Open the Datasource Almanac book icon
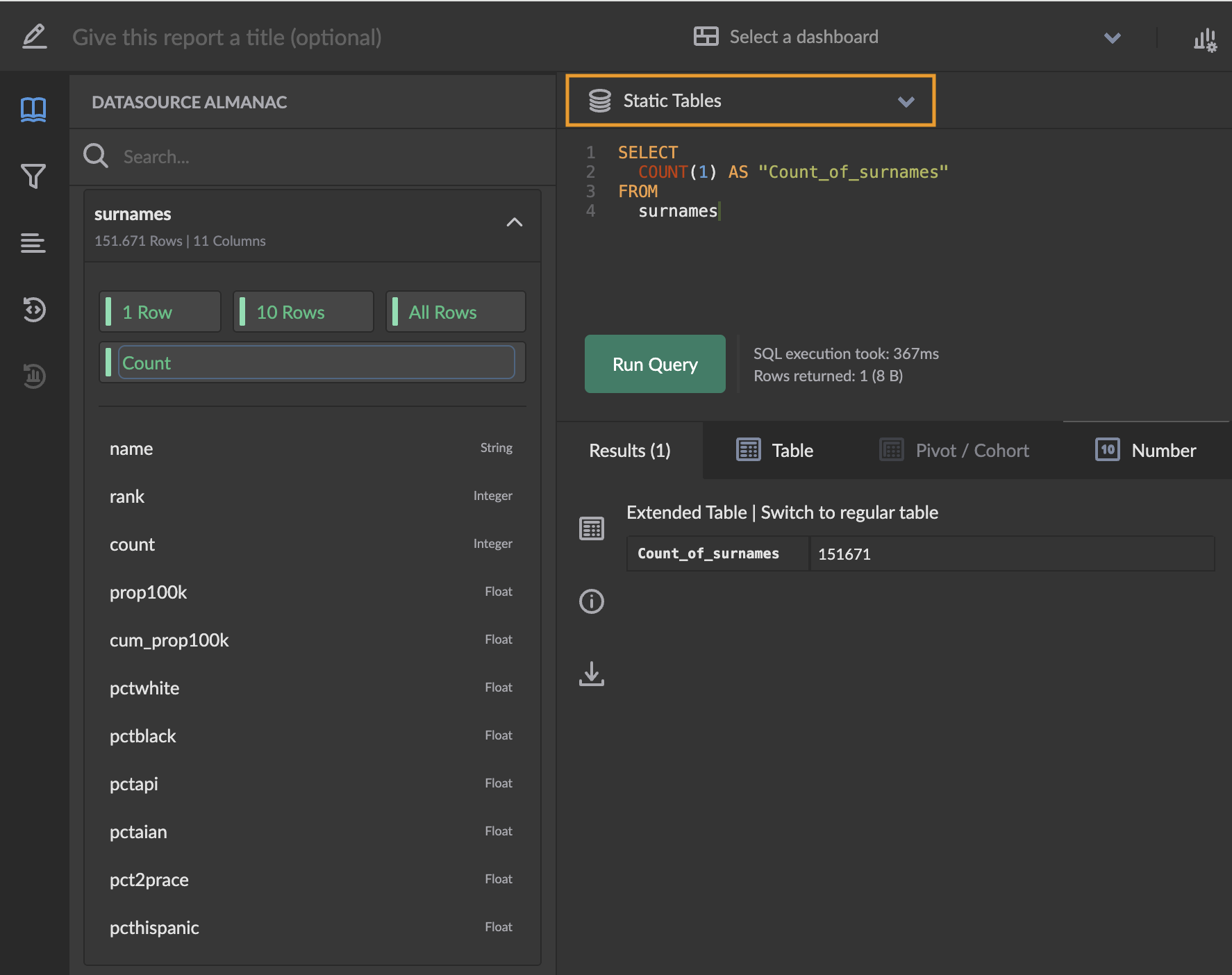The image size is (1232, 975). tap(33, 109)
